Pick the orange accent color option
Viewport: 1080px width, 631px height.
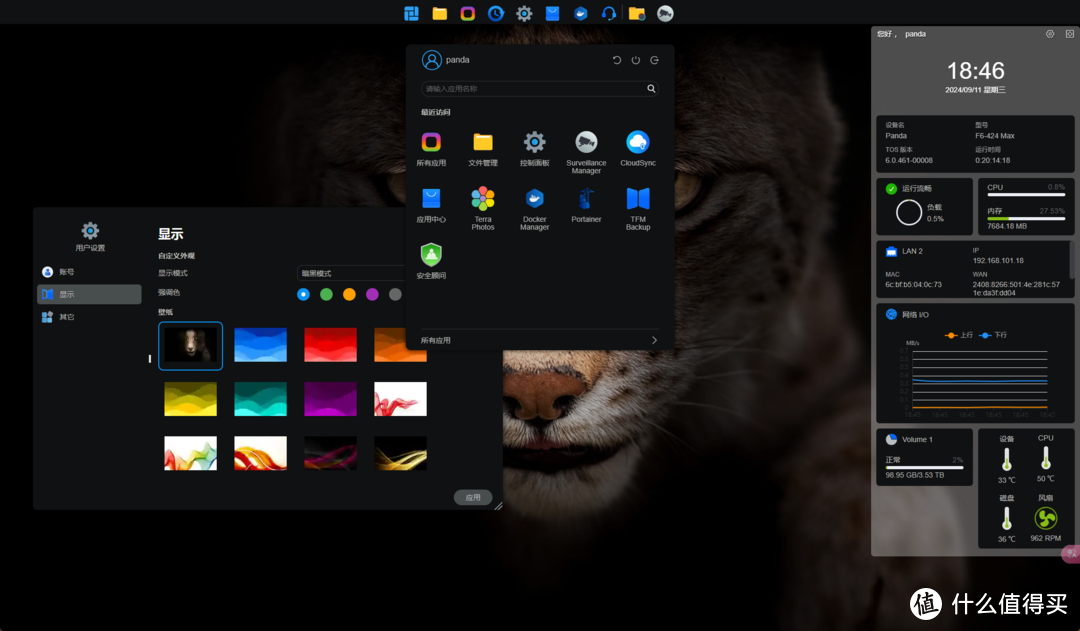coord(349,294)
